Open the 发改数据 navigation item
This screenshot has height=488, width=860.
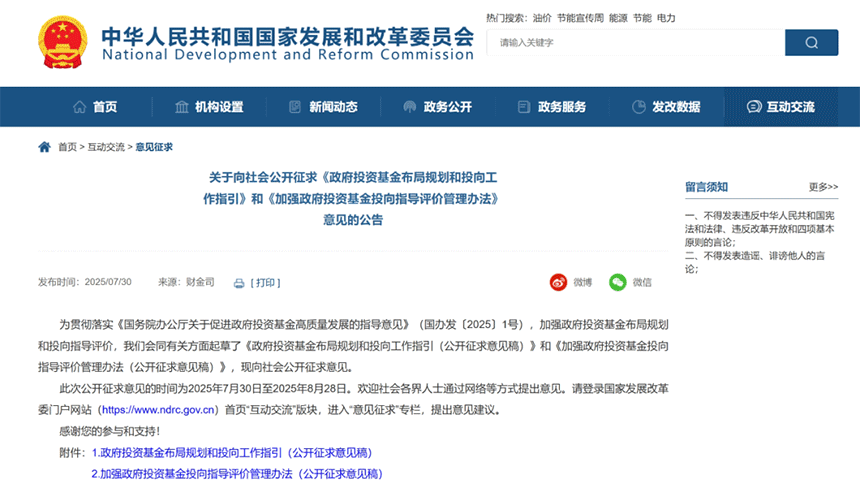tap(666, 107)
